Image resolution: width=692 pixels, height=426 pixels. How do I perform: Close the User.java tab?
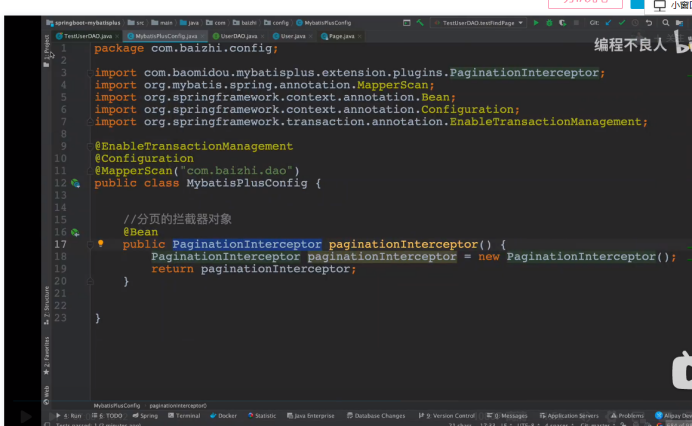click(x=311, y=36)
